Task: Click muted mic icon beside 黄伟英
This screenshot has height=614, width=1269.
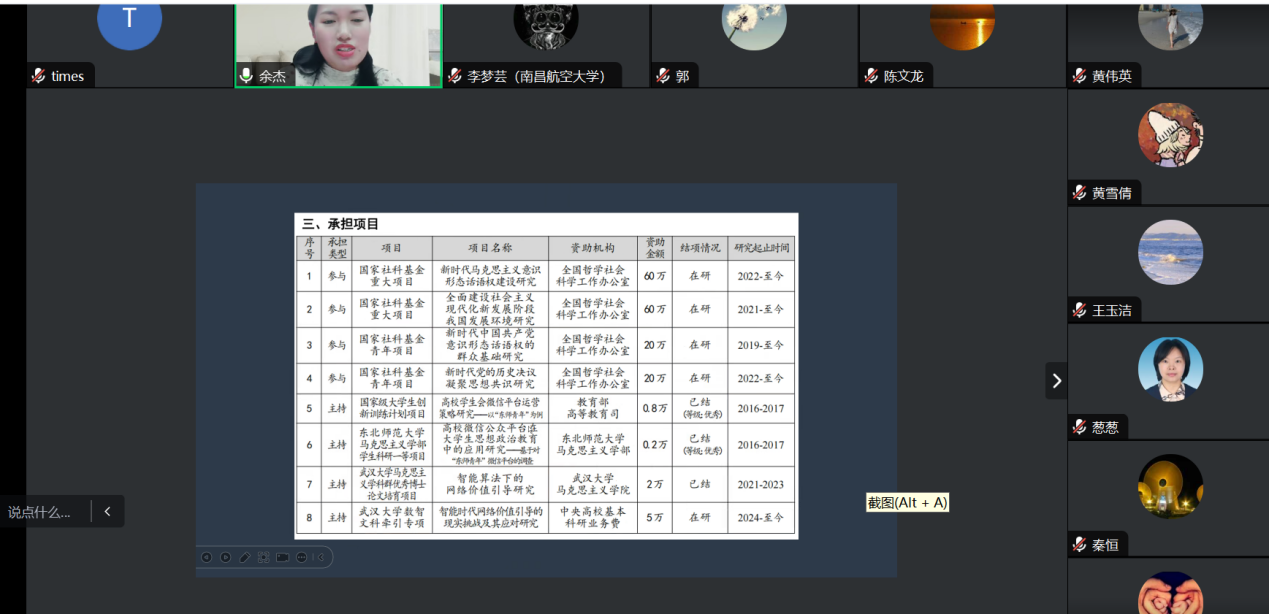Action: (1080, 76)
